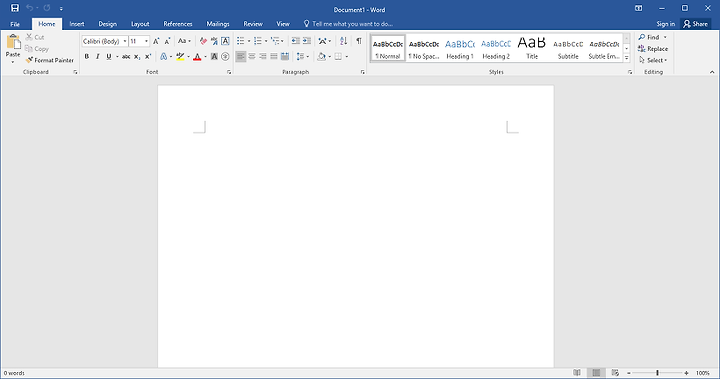Viewport: 720px width, 379px height.
Task: Open line and paragraph spacing dropdown
Action: 308,57
